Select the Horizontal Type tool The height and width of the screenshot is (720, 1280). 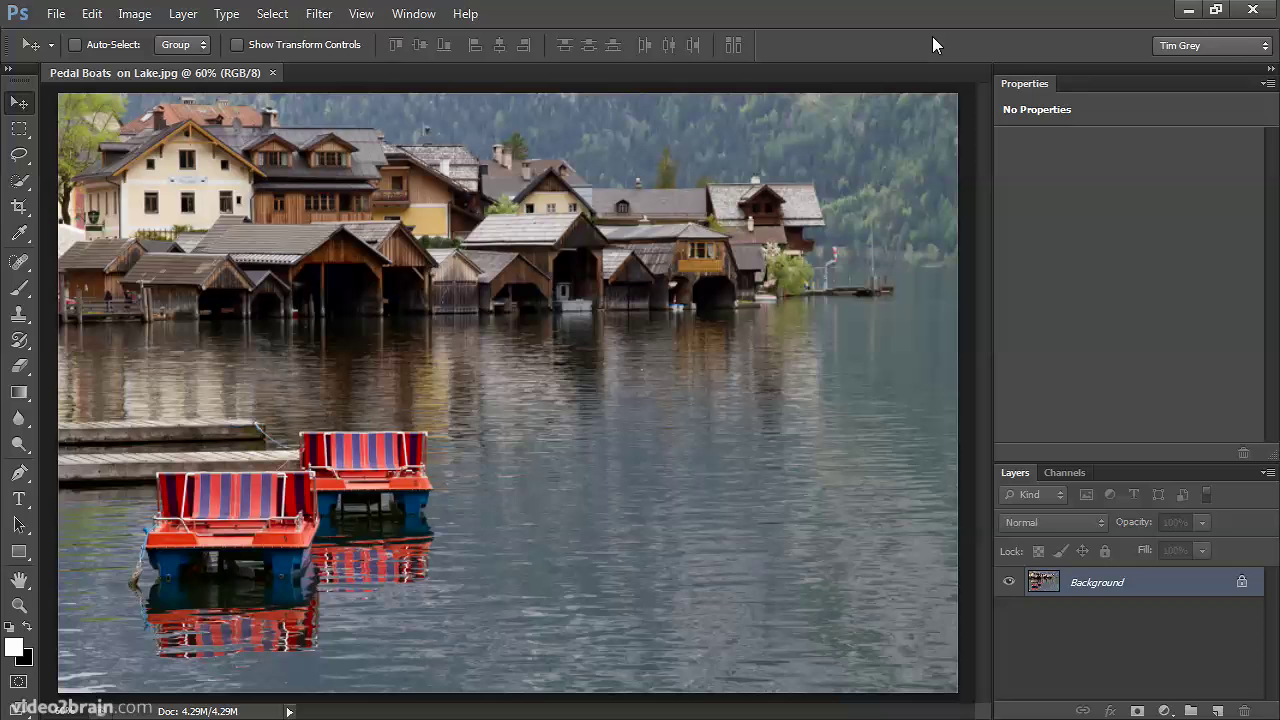pos(19,499)
